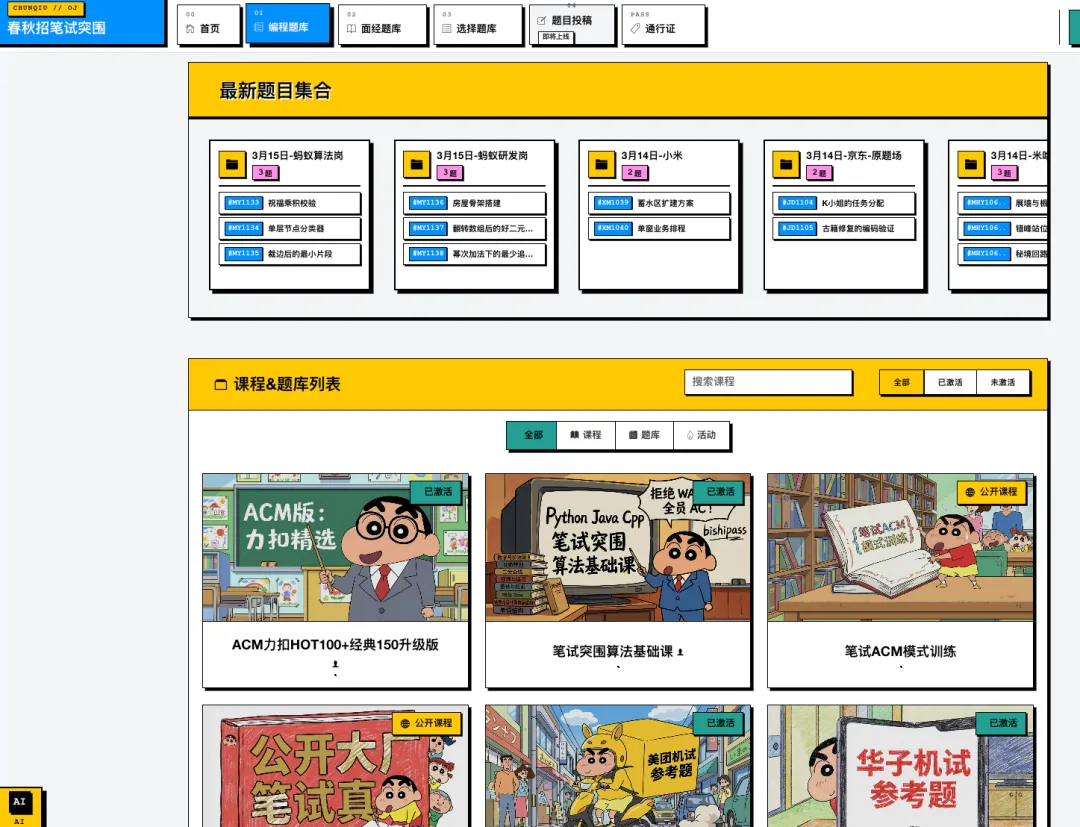The height and width of the screenshot is (827, 1080).
Task: Open the 首页 home icon in the top navbar
Action: point(190,27)
